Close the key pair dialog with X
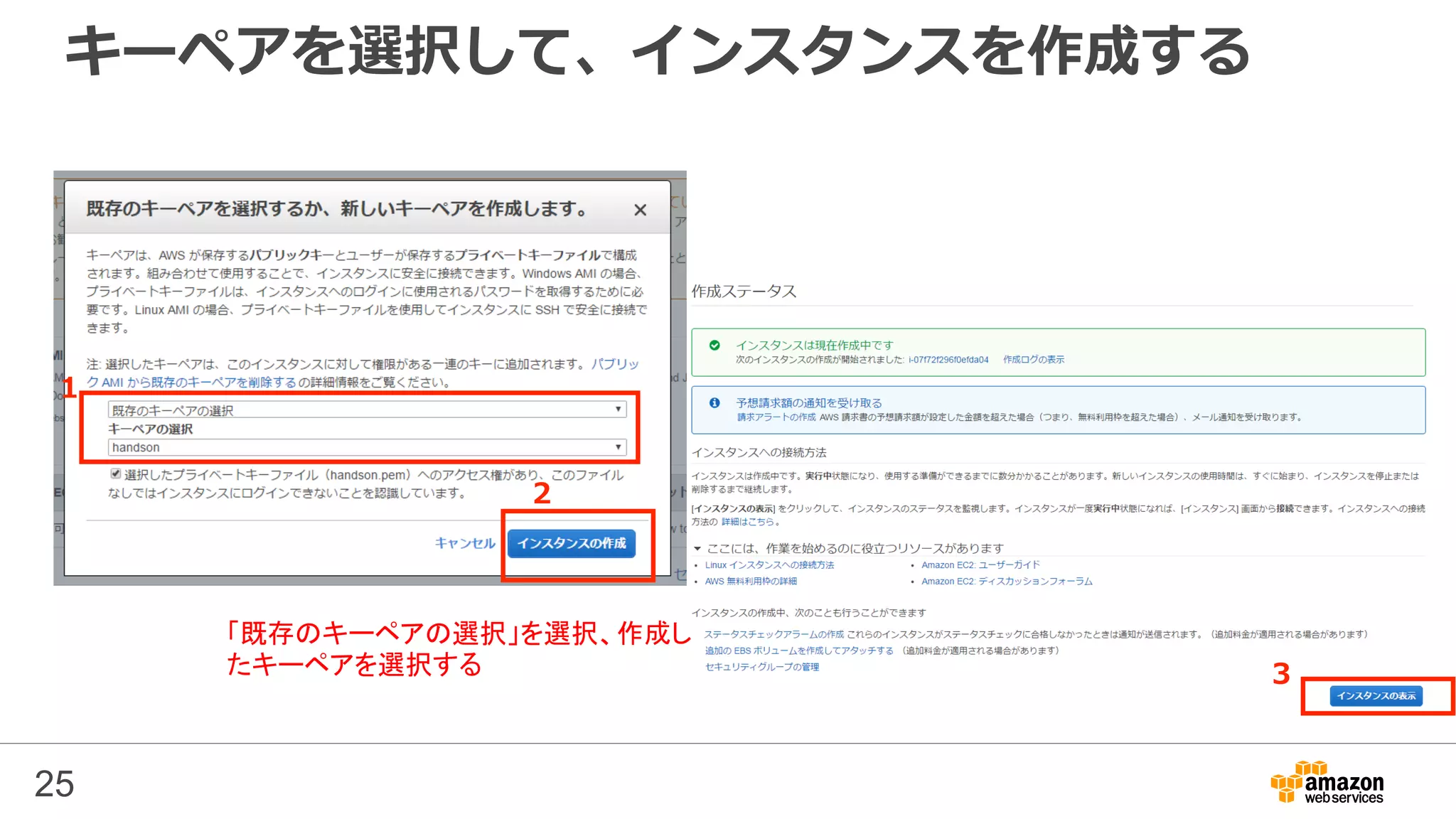The image size is (1456, 819). [640, 210]
